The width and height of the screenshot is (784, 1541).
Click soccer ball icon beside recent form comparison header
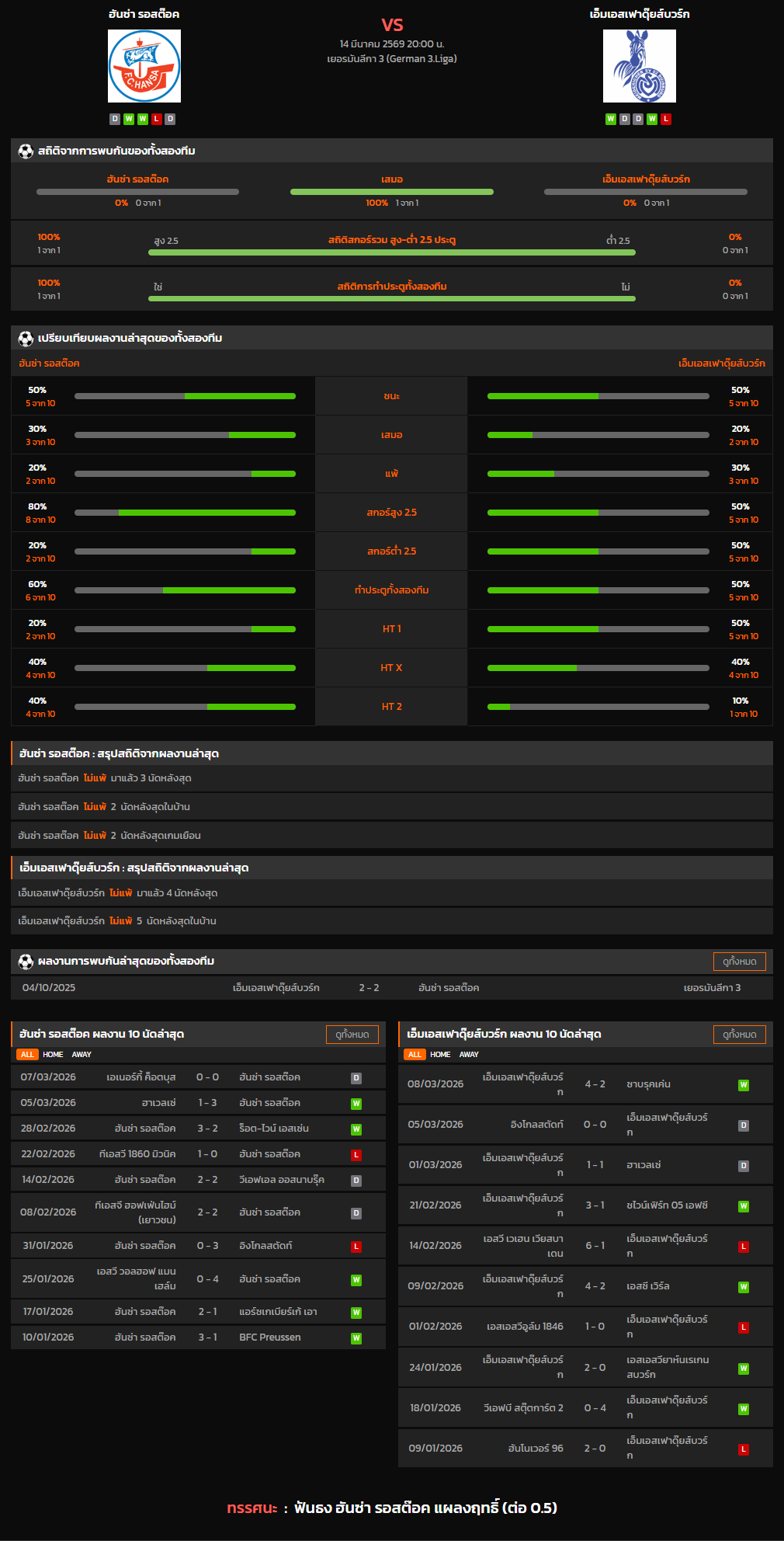point(26,339)
